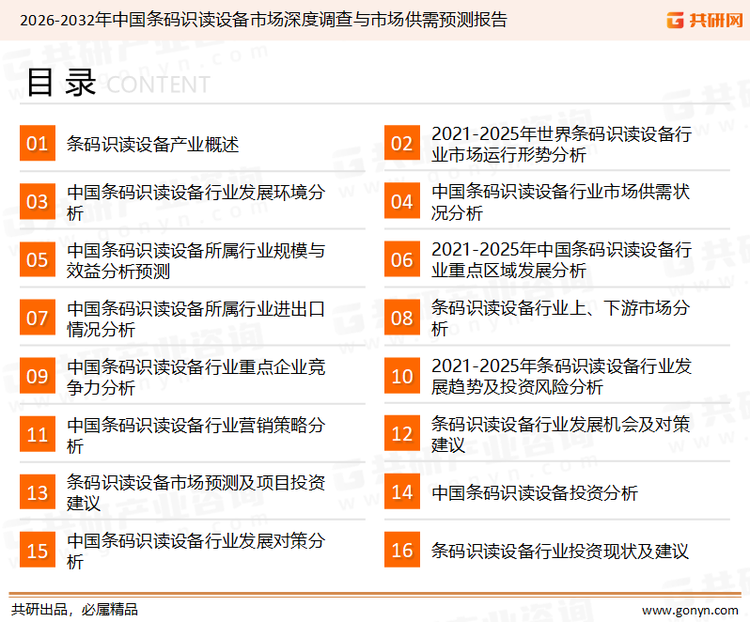Click the orange 15 number box
Viewport: 750px width, 622px height.
pos(37,550)
